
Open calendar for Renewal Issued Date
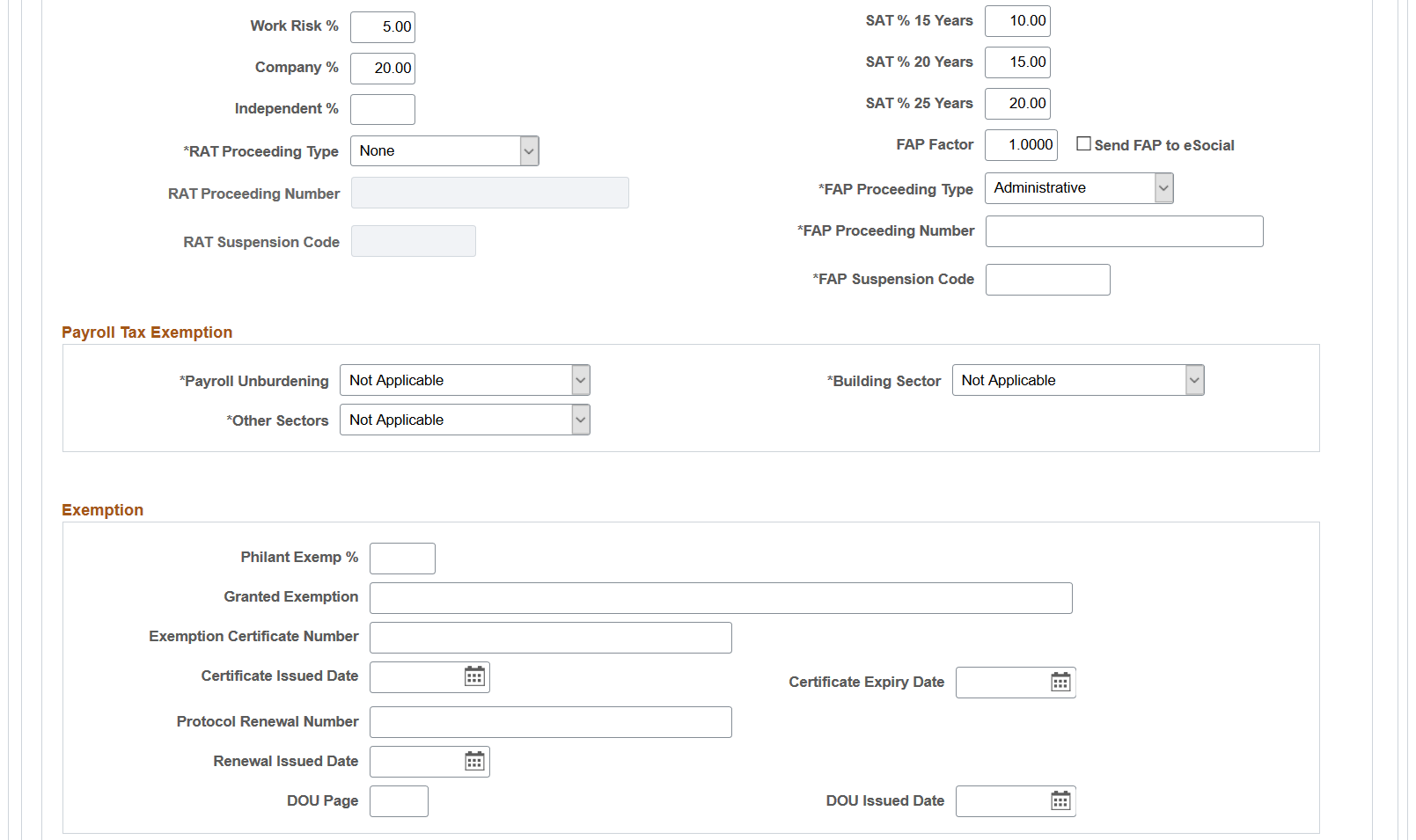point(474,762)
